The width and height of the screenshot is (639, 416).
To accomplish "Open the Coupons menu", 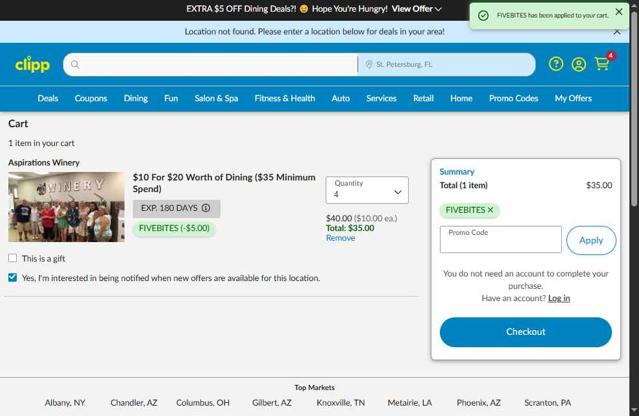I will coord(91,98).
